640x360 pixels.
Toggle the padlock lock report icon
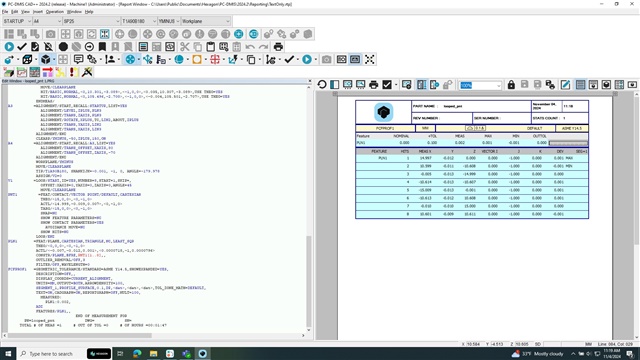click(x=511, y=84)
